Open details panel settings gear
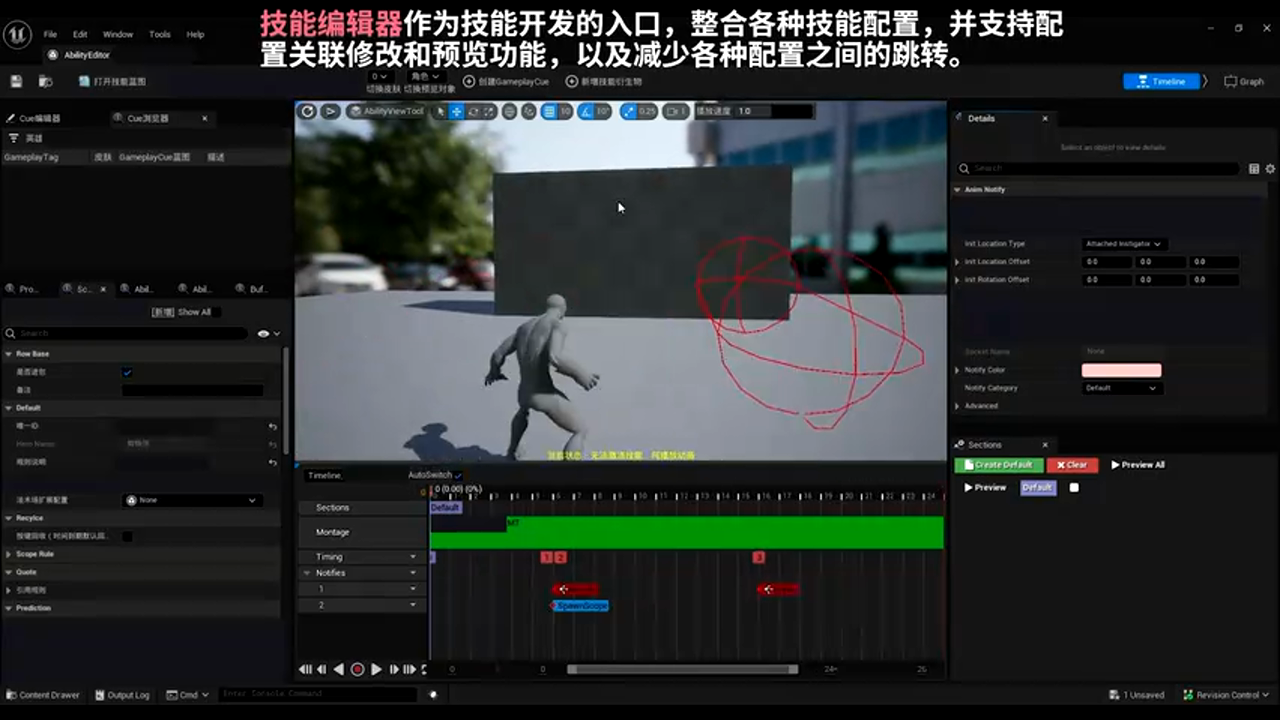 click(x=1271, y=169)
